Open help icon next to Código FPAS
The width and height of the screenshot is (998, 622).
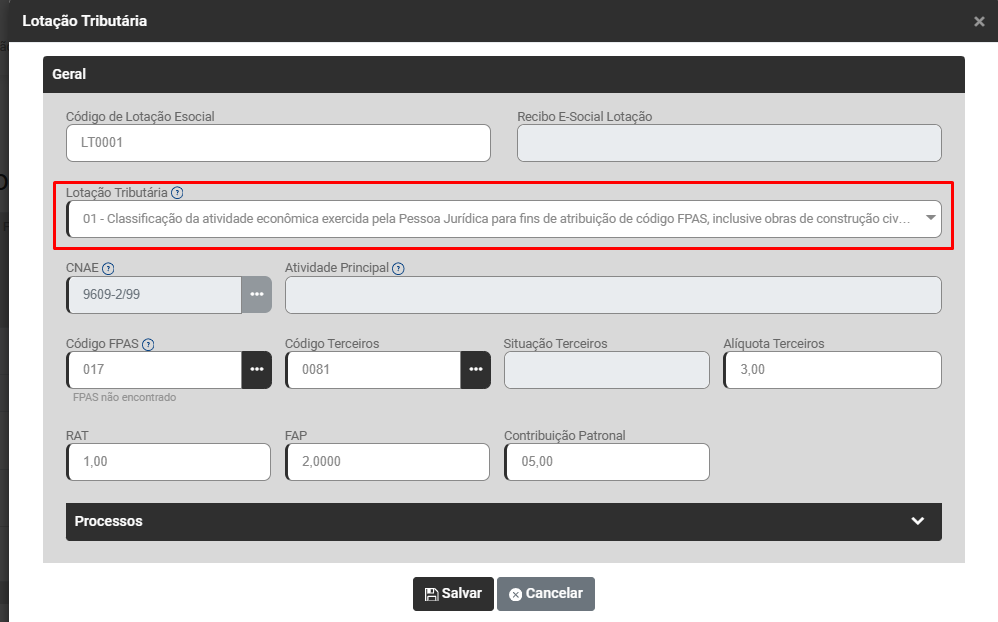pyautogui.click(x=148, y=344)
